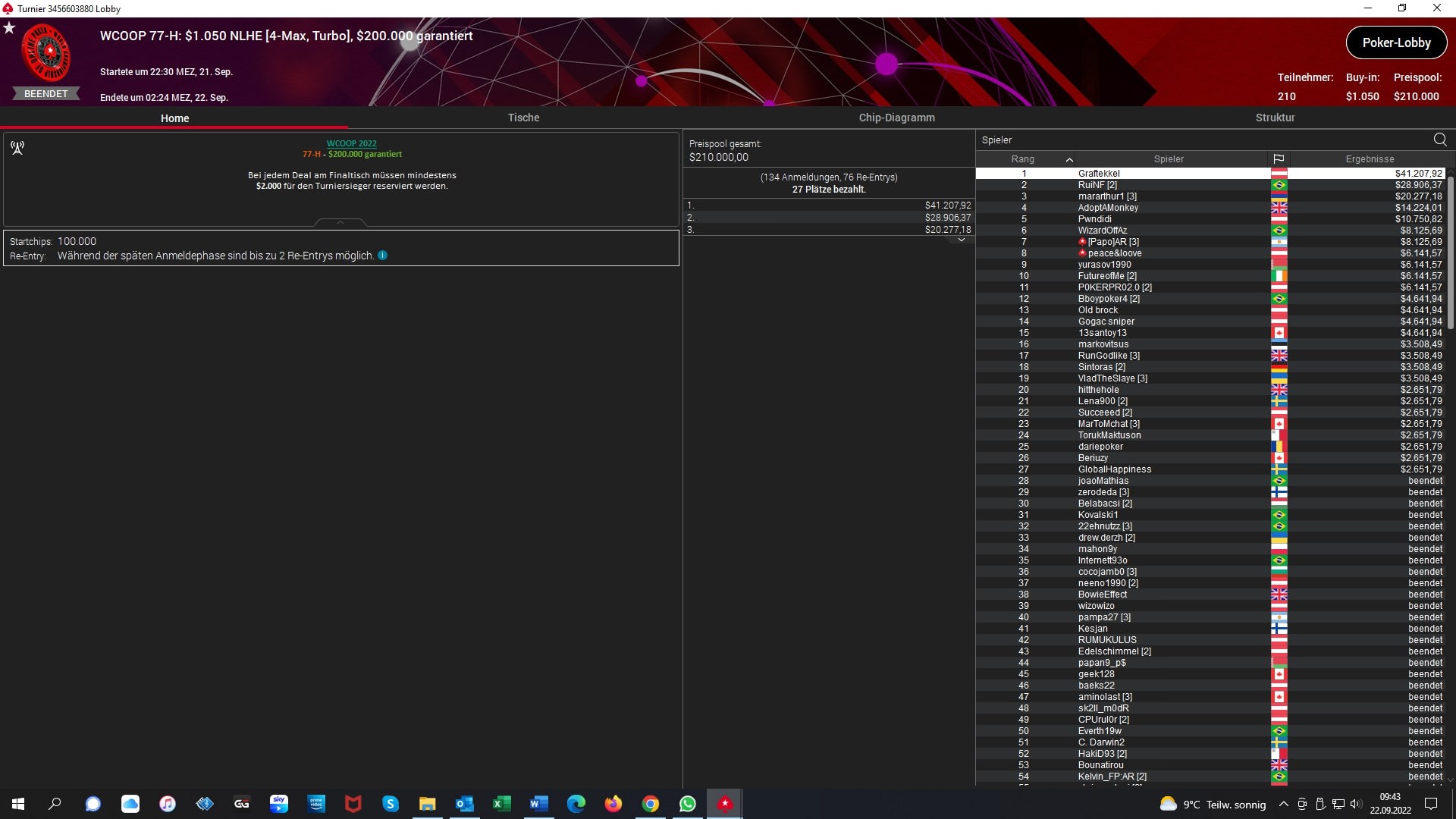
Task: Click the Re-Entry info icon
Action: 382,256
